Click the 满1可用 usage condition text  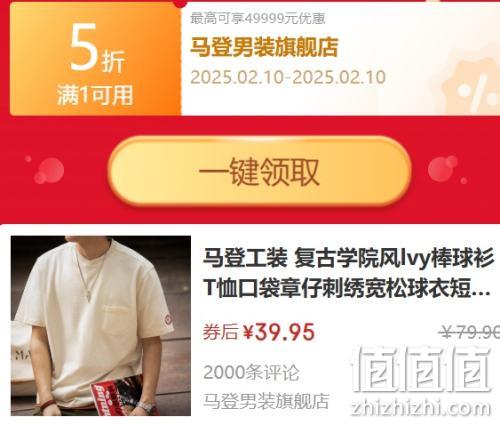click(x=95, y=95)
